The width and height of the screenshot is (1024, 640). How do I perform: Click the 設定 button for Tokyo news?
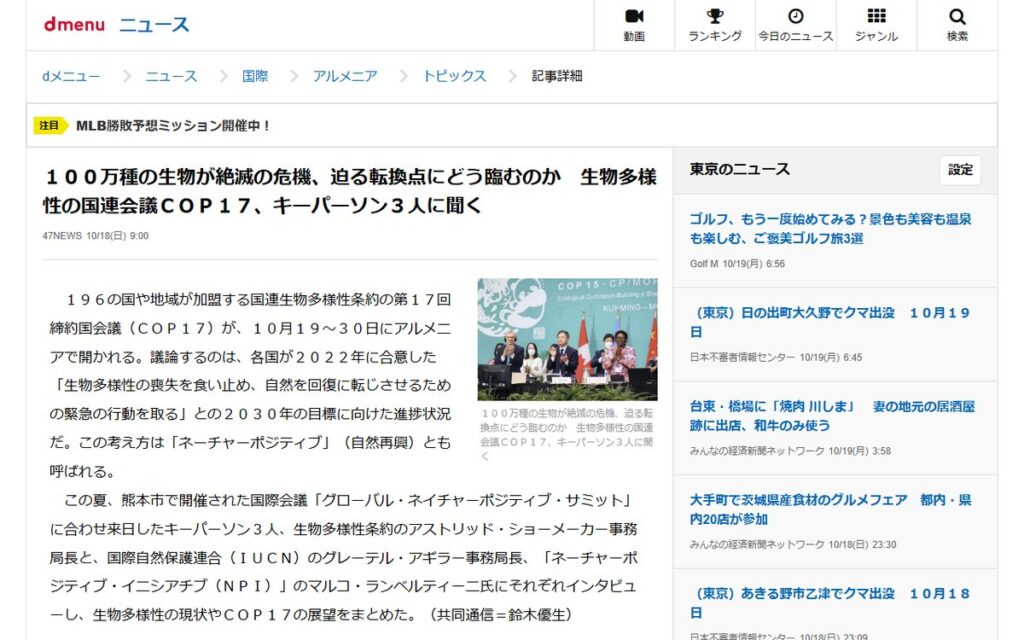pos(960,170)
